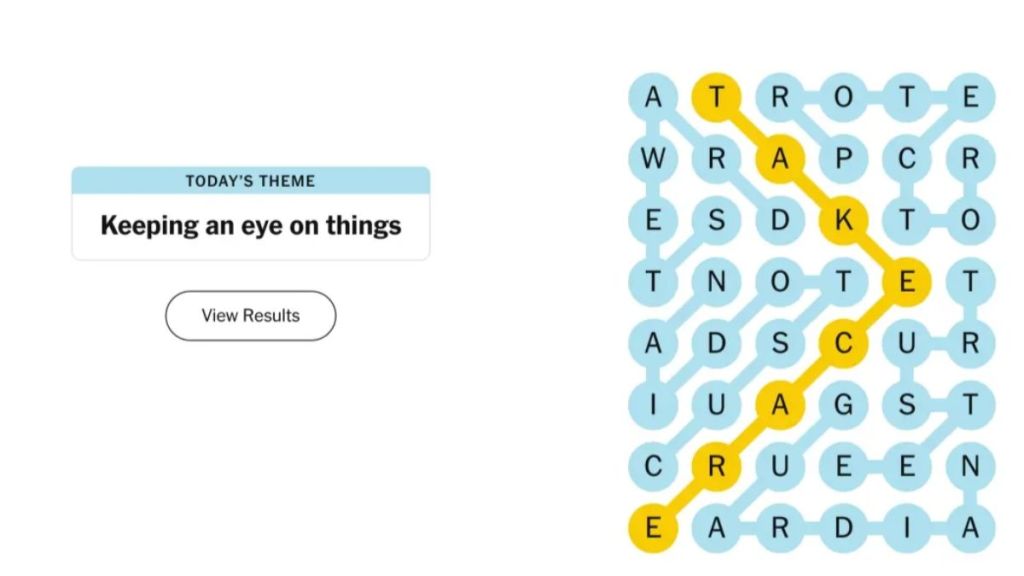Tap the D between A and S
Image resolution: width=1024 pixels, height=576 pixels.
click(717, 344)
